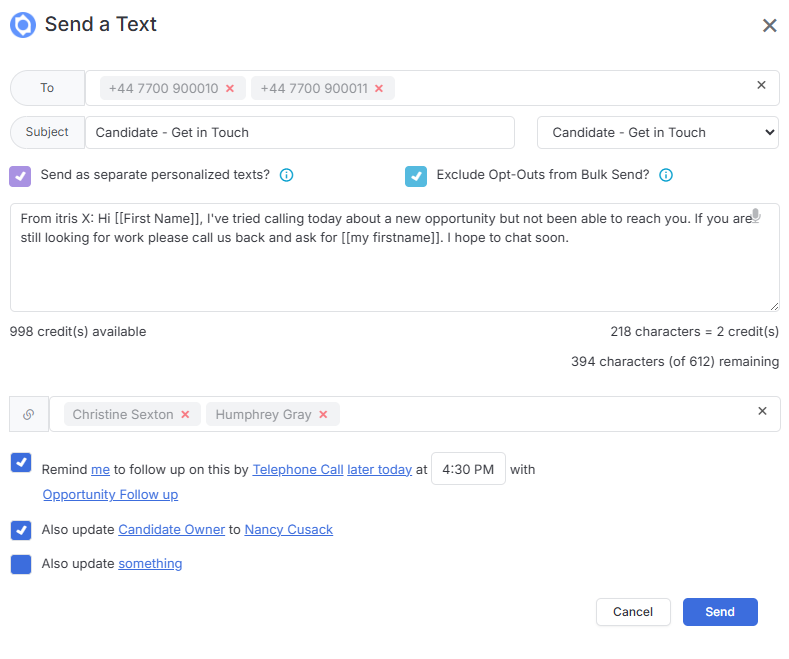Remove +44 7700 900010 recipient chip

click(230, 89)
